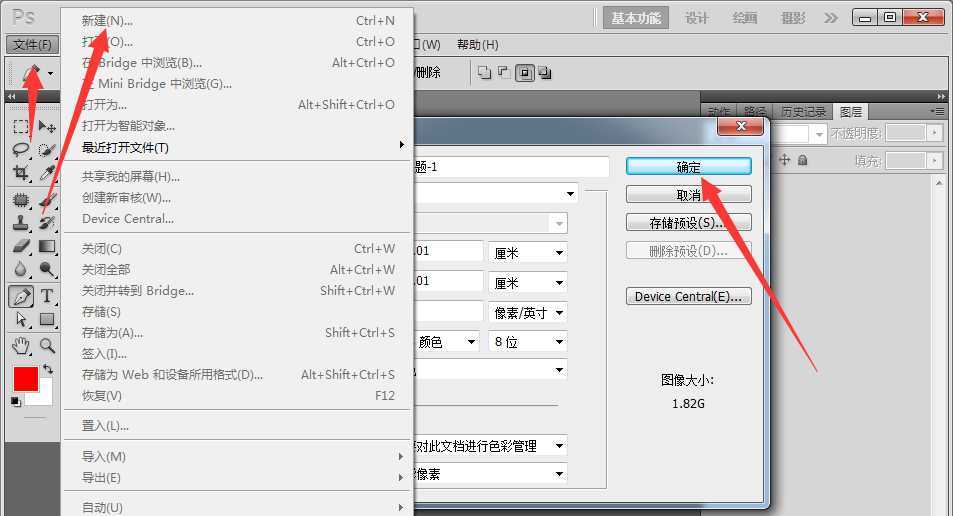Image resolution: width=953 pixels, height=516 pixels.
Task: Select the Rectangle shape tool
Action: pos(47,319)
